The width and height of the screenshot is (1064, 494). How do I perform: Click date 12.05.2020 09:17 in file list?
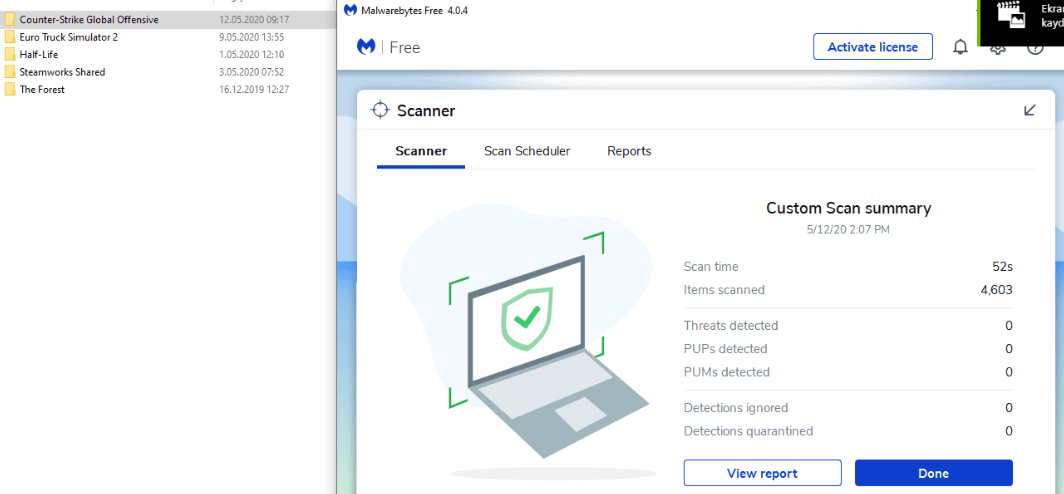[254, 20]
